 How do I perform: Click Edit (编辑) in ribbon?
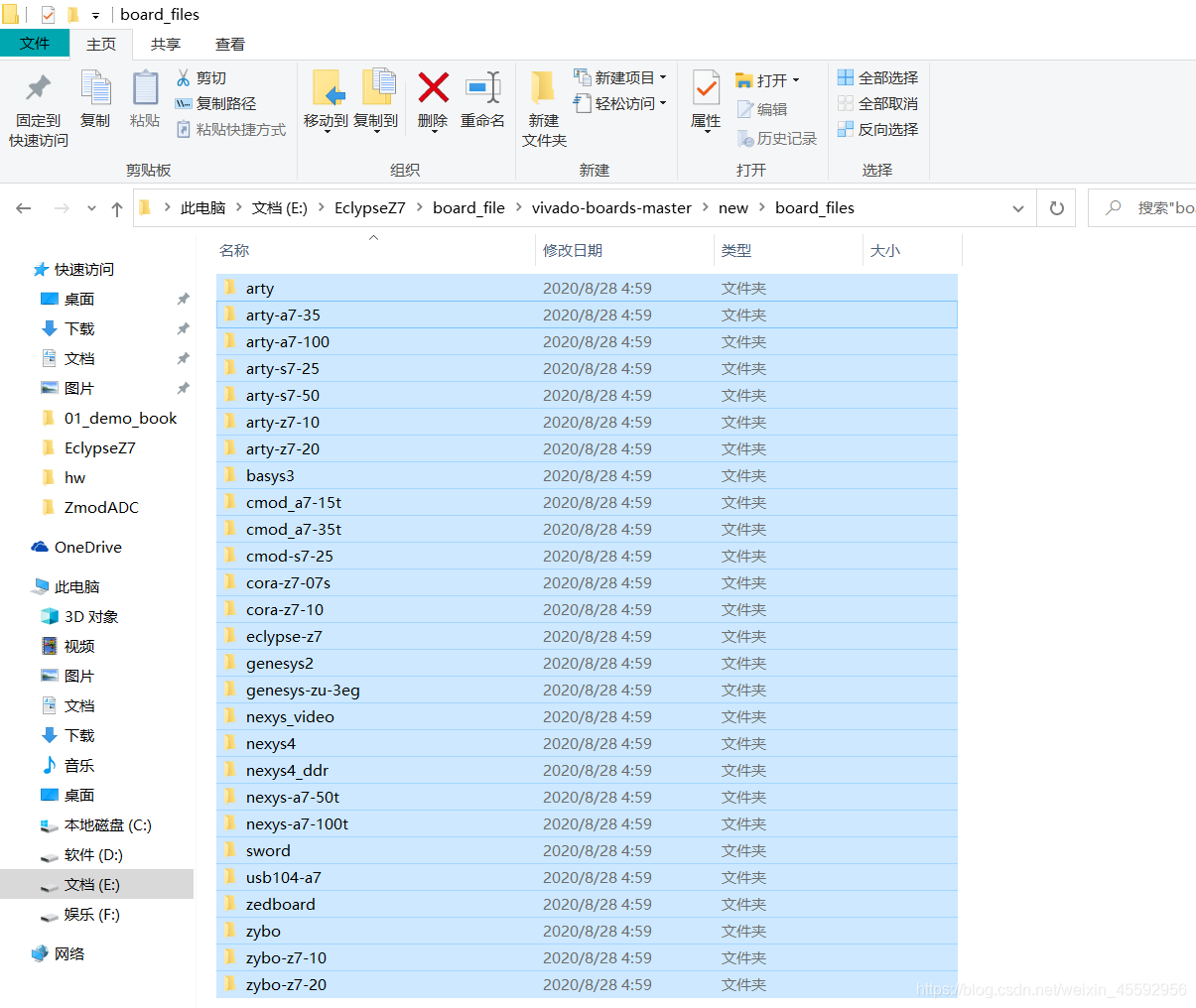pos(762,109)
